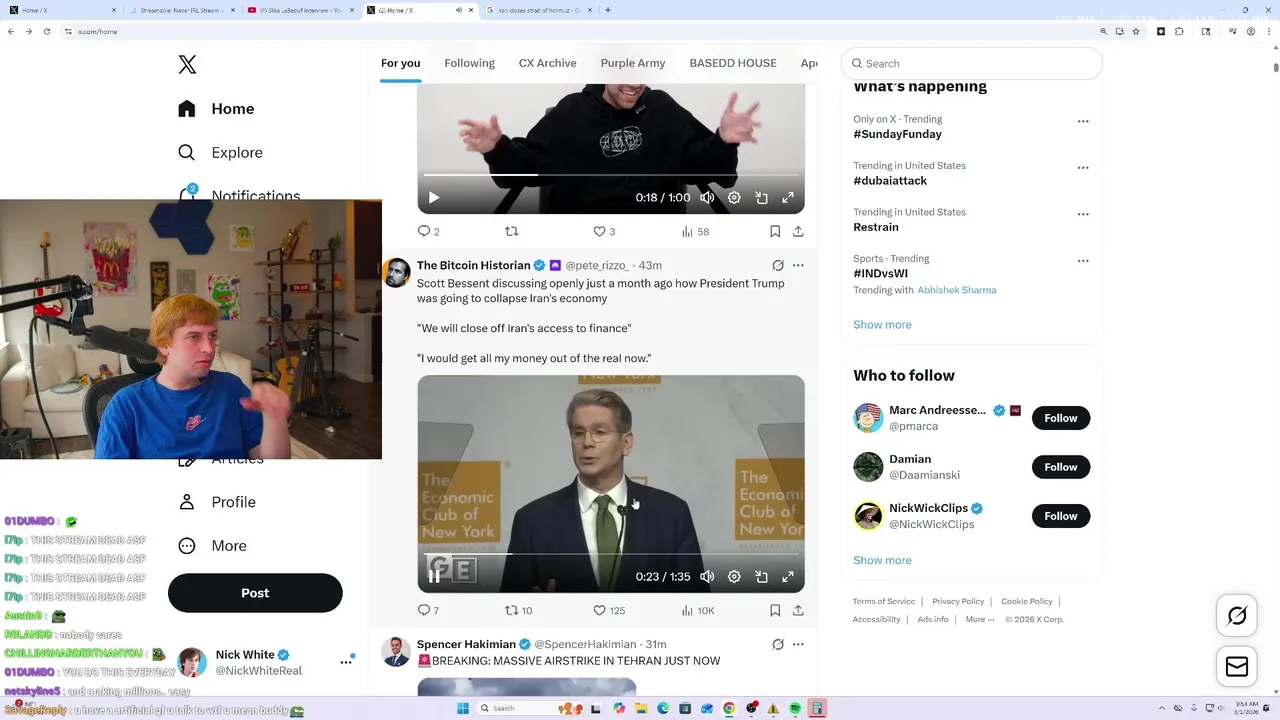
Task: Open the Profile page
Action: [216, 502]
